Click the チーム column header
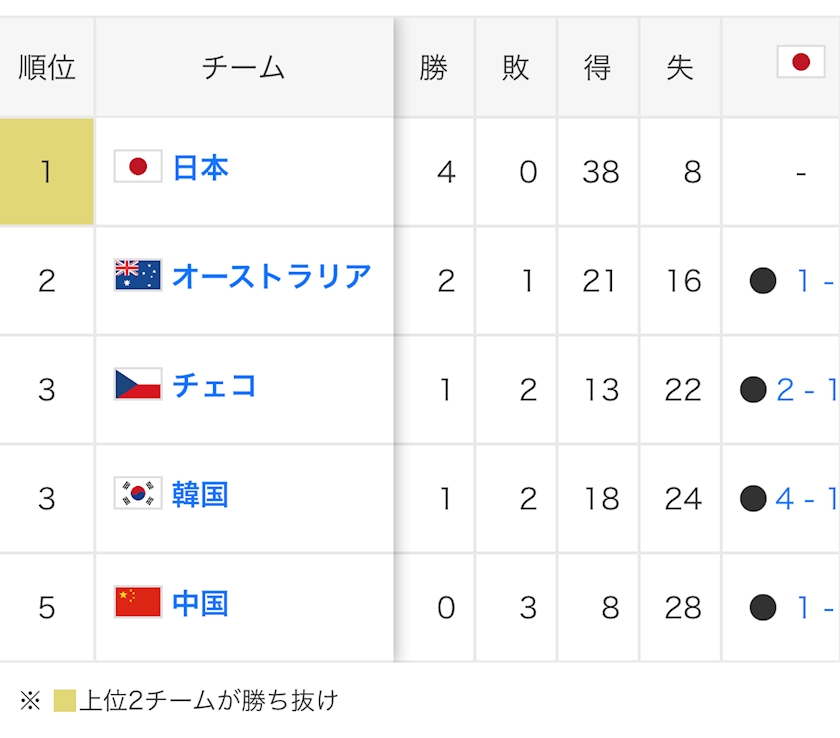Image resolution: width=840 pixels, height=738 pixels. (x=244, y=68)
